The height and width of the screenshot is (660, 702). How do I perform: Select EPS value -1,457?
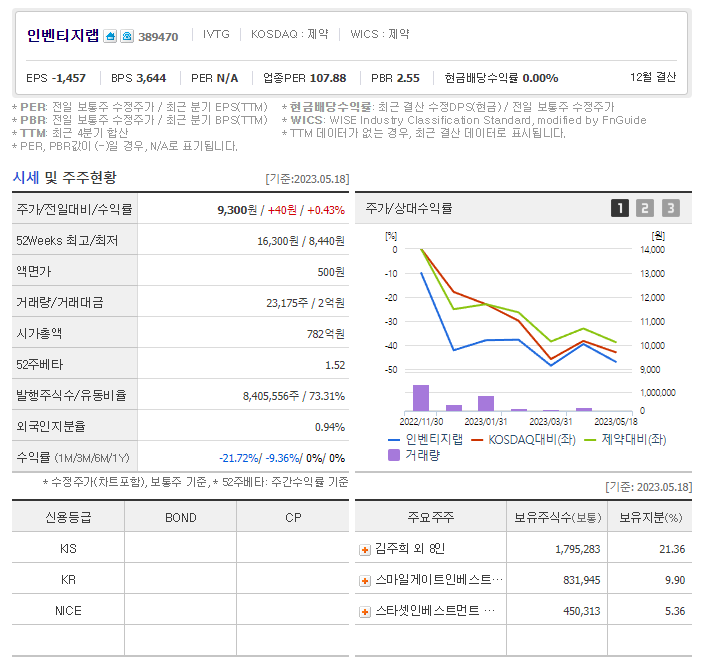click(69, 78)
